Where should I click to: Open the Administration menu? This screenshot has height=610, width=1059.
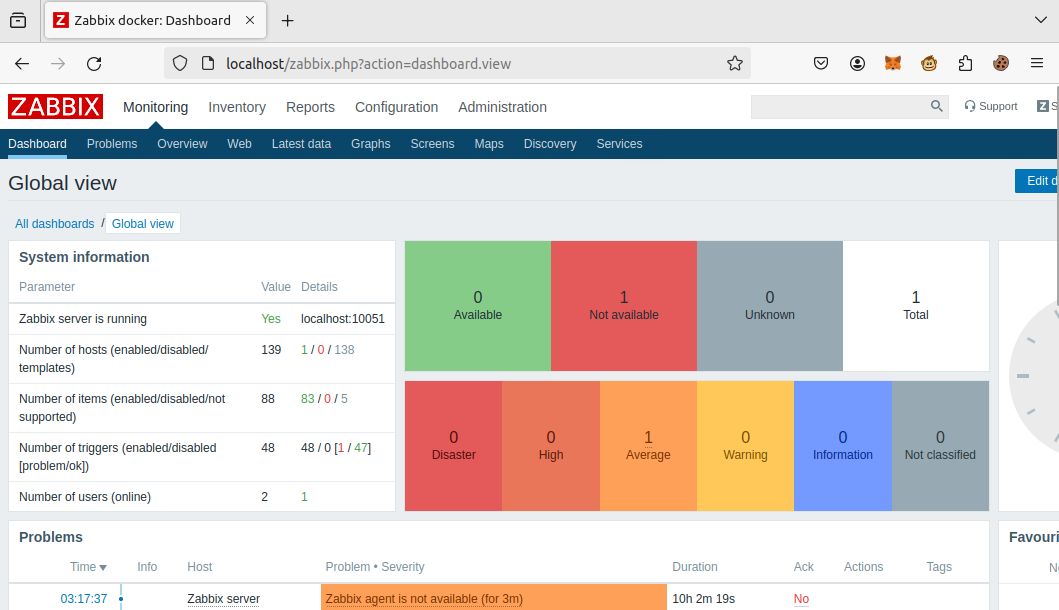click(502, 107)
